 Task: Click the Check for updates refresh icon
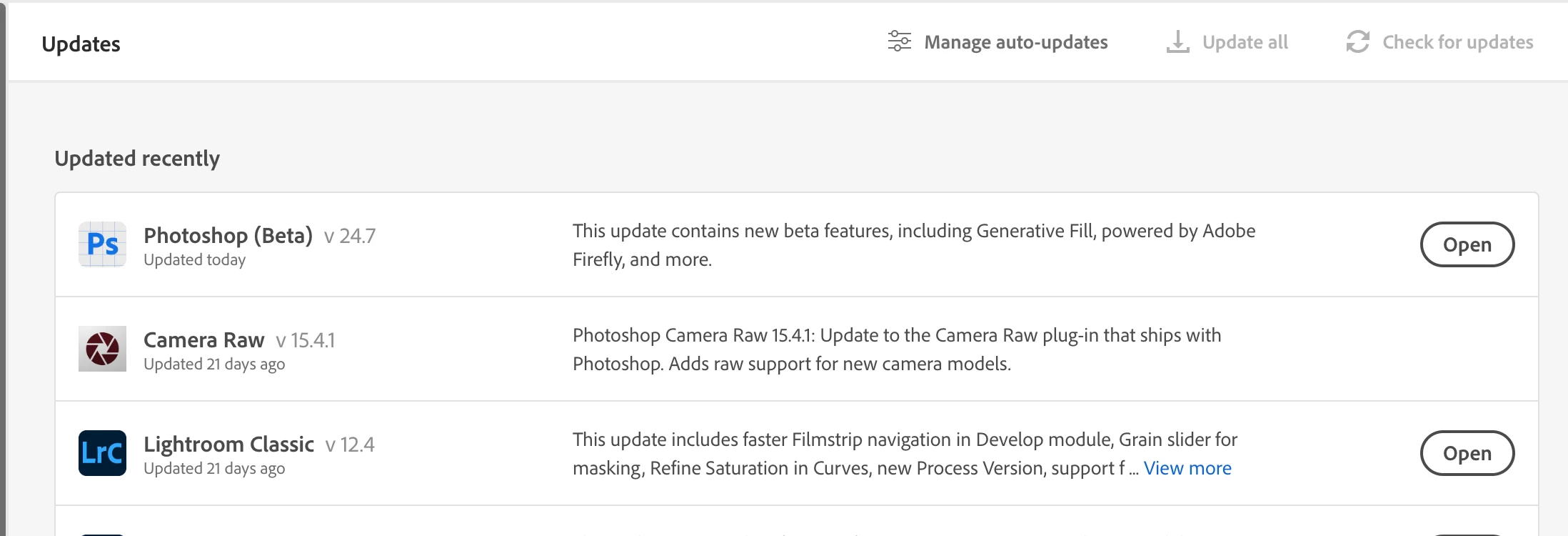1357,41
